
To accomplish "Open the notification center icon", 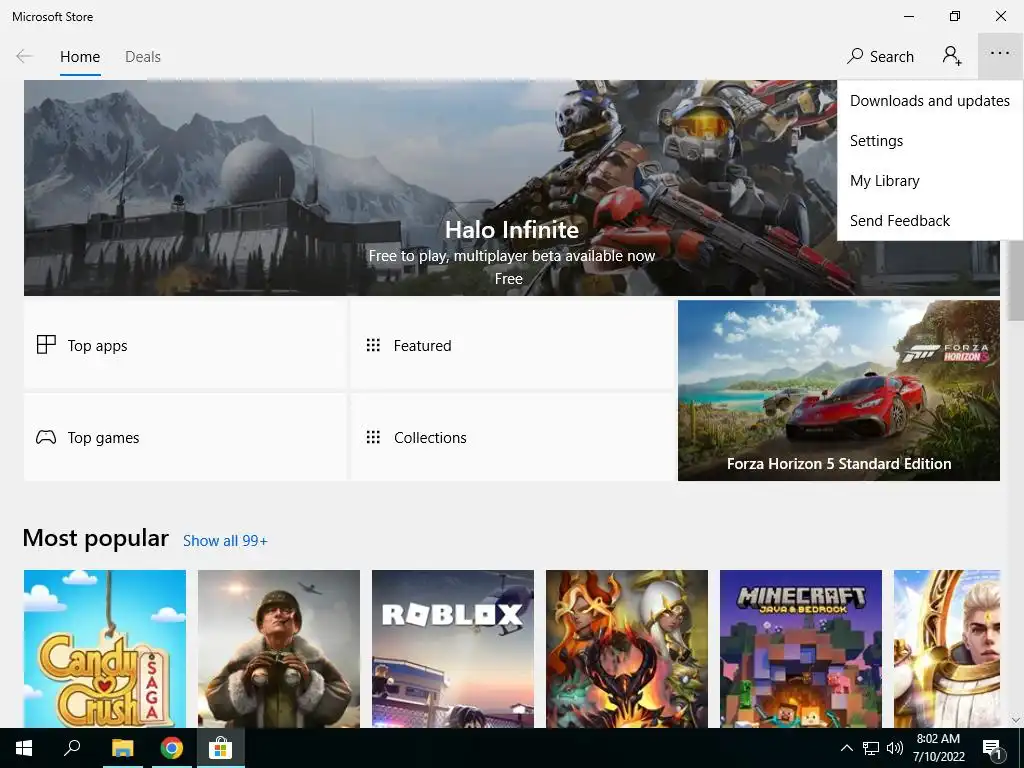I will [x=993, y=749].
